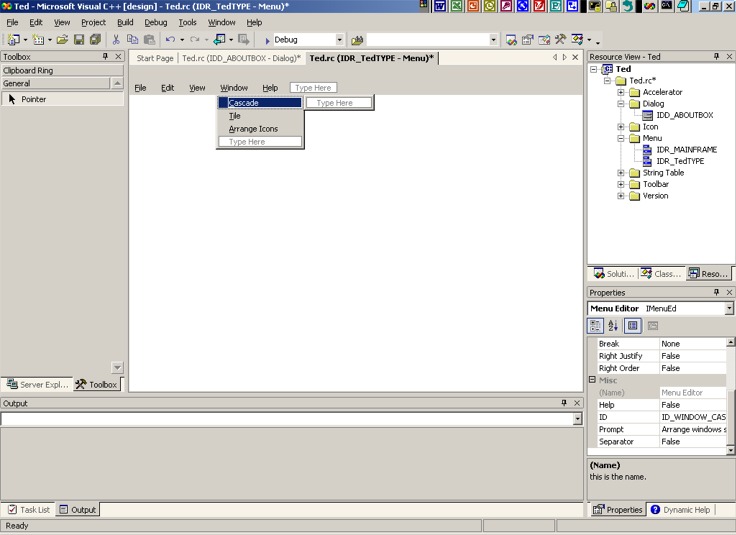Expand the Toolbar resource folder
736x535 pixels.
621,184
